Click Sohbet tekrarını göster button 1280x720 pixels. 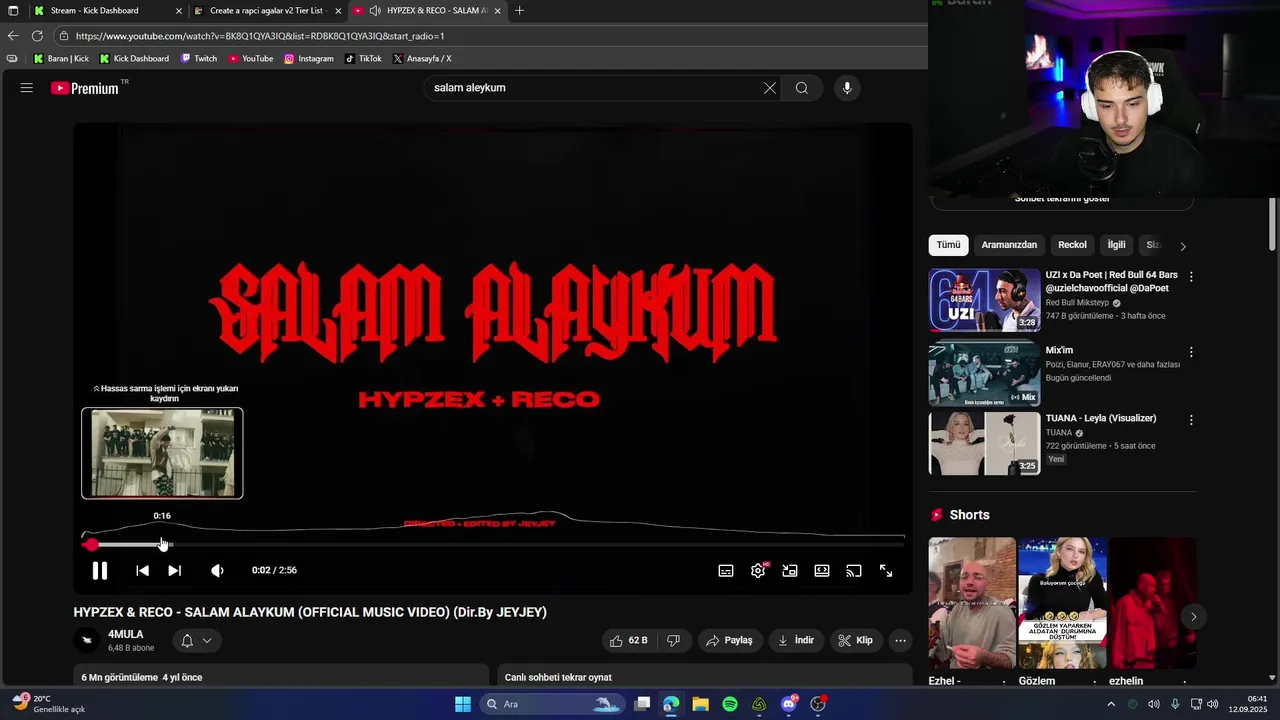click(x=1062, y=198)
